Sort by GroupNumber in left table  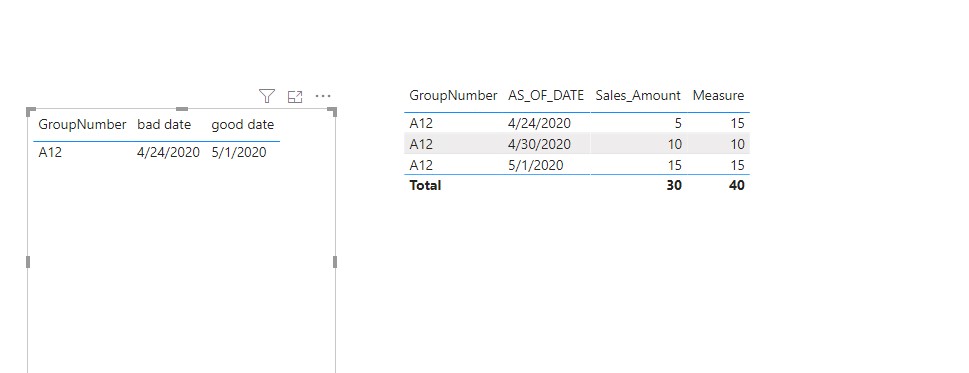(82, 125)
